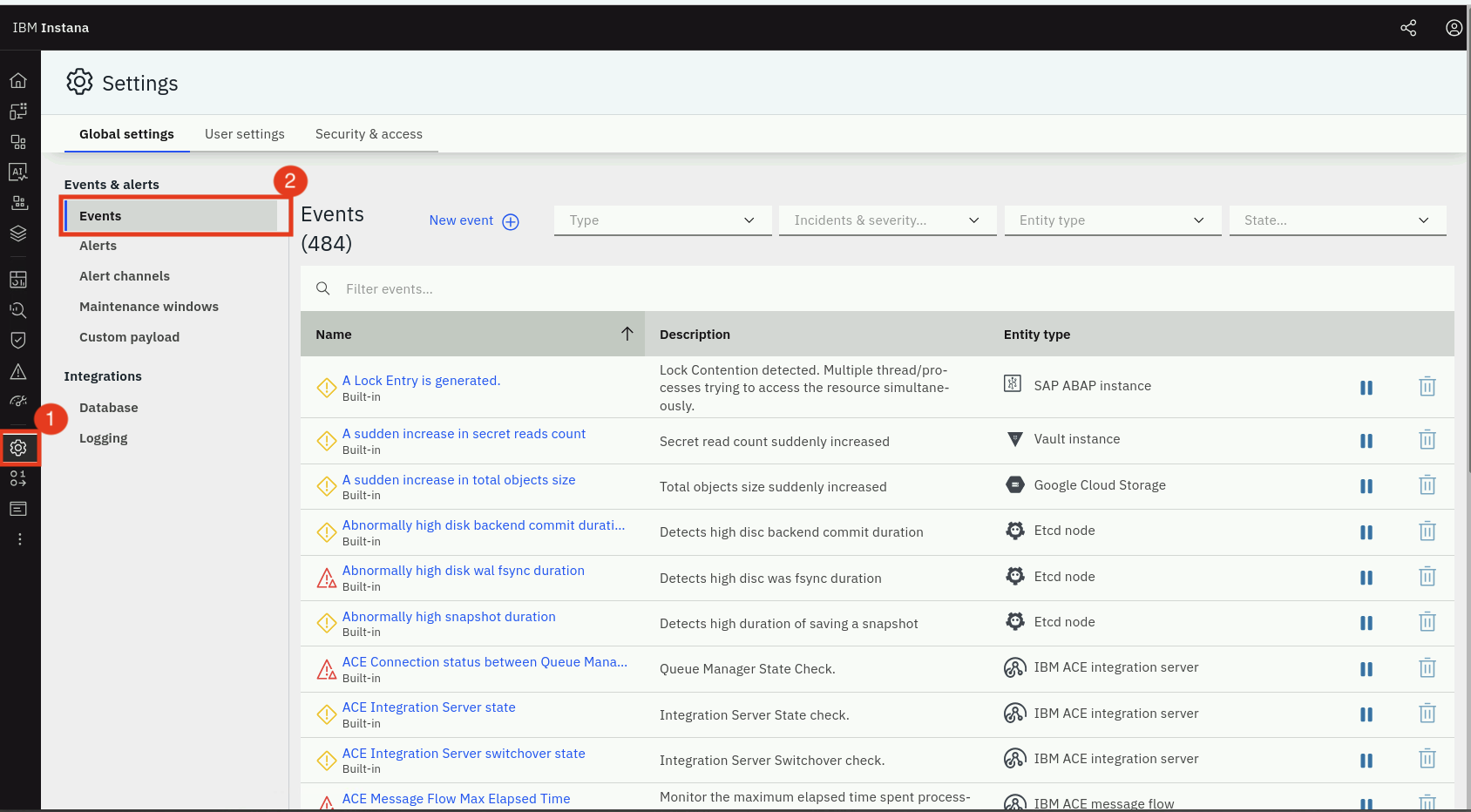The image size is (1471, 812).
Task: Open the layers stack sidebar icon
Action: (18, 233)
